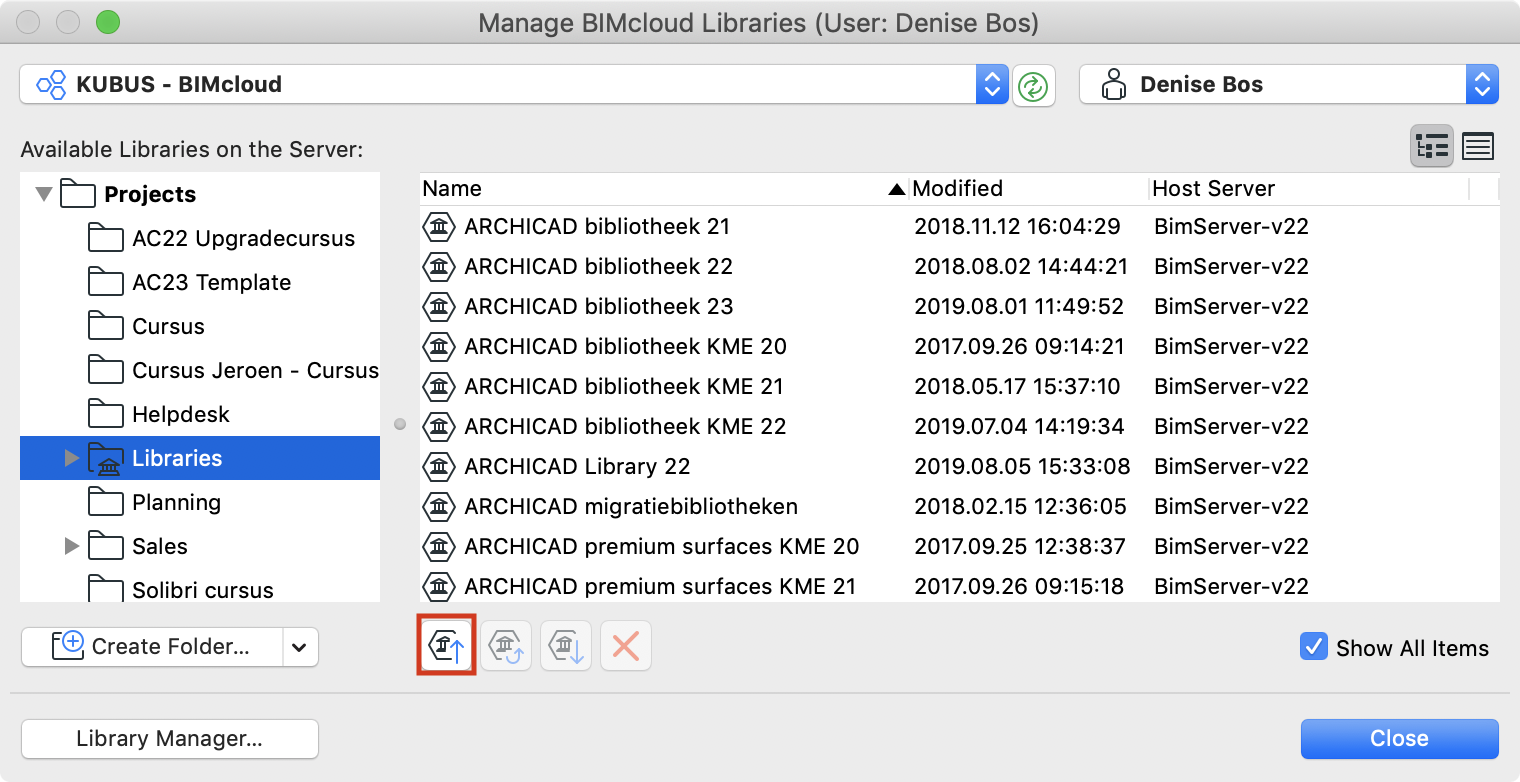The height and width of the screenshot is (782, 1520).
Task: Click the Projects root folder icon
Action: pos(78,194)
